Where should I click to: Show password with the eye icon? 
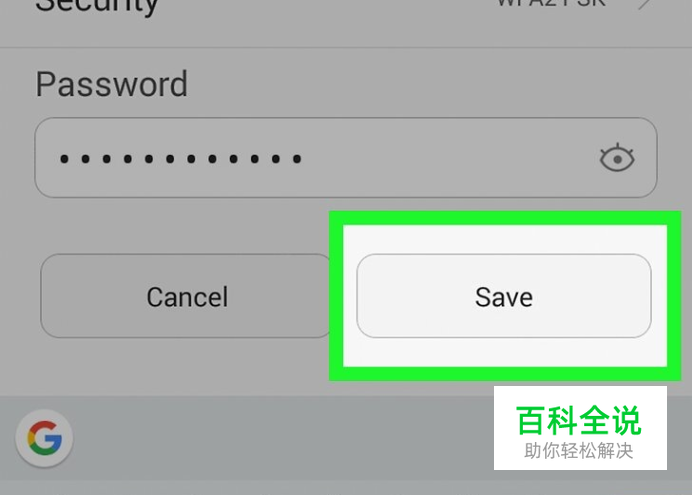617,158
